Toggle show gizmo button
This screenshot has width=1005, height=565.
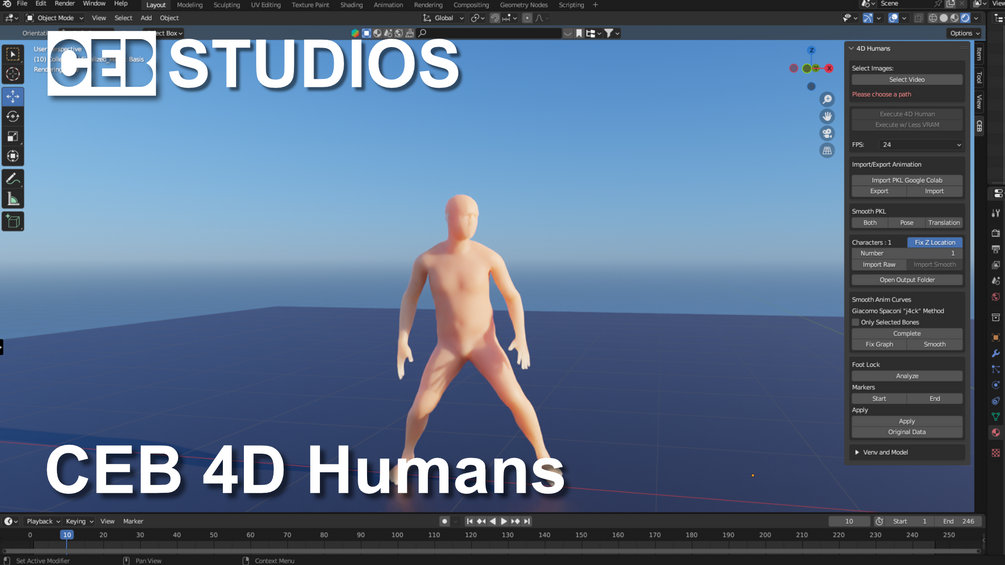point(867,18)
